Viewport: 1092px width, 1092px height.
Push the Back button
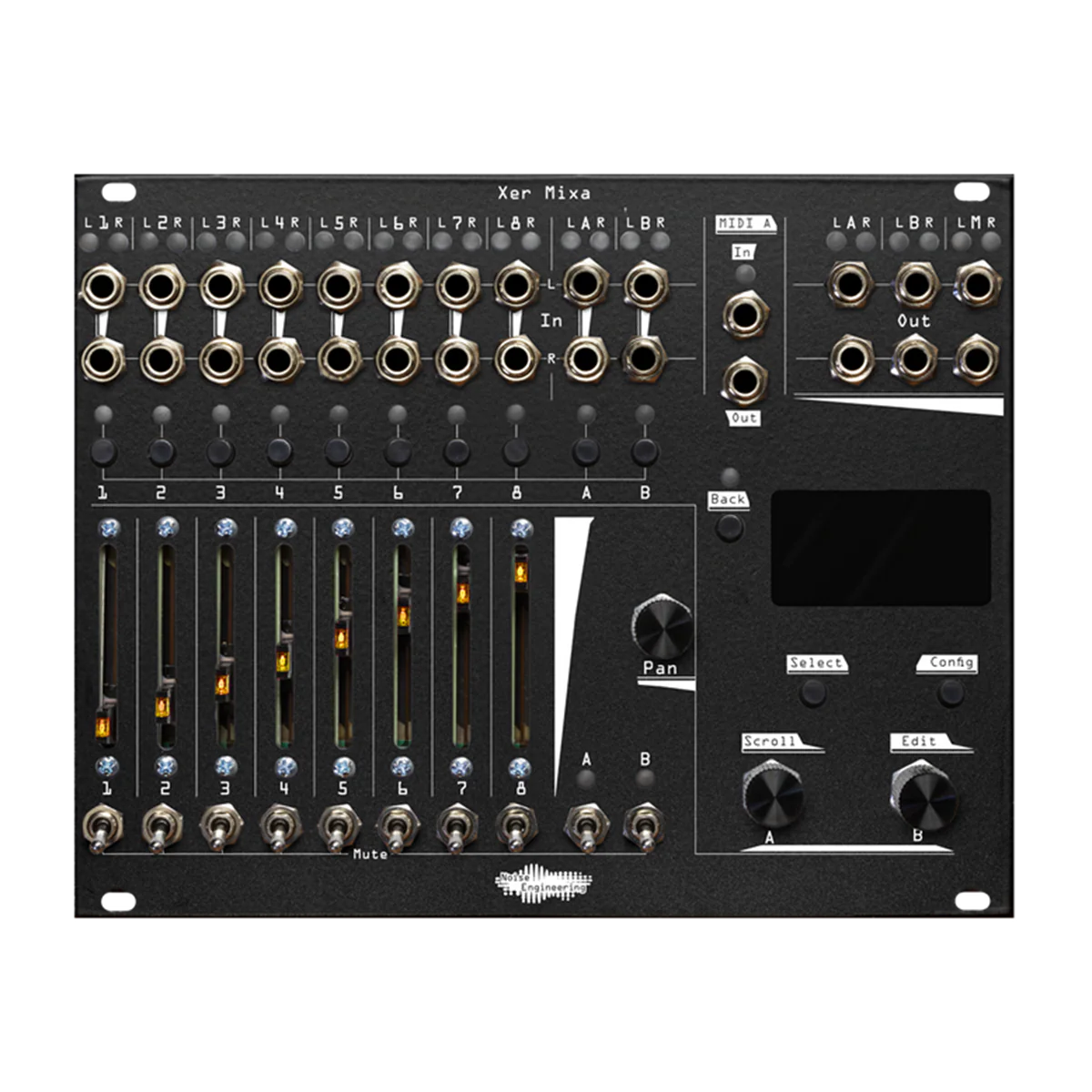[729, 527]
